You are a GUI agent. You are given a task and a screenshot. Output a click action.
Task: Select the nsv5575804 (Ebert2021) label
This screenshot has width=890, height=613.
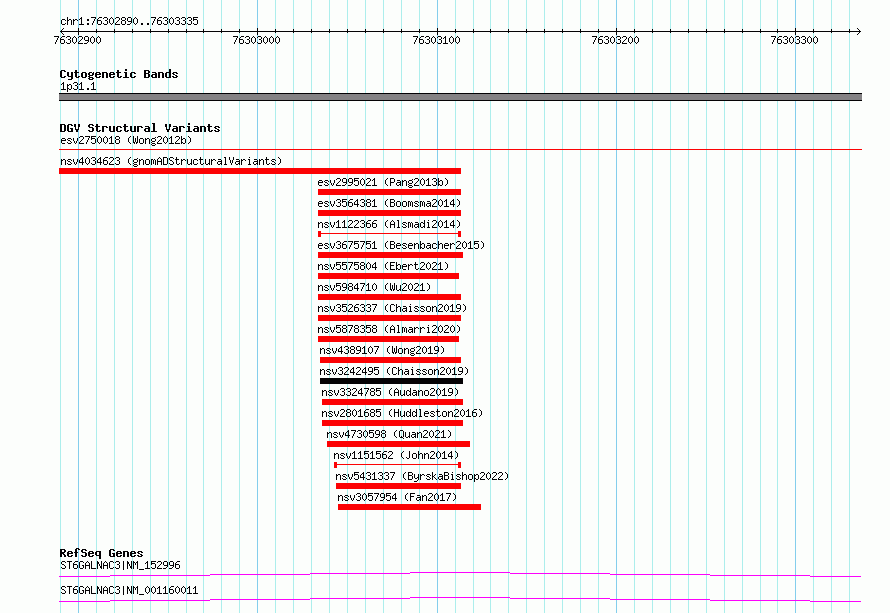[x=383, y=266]
